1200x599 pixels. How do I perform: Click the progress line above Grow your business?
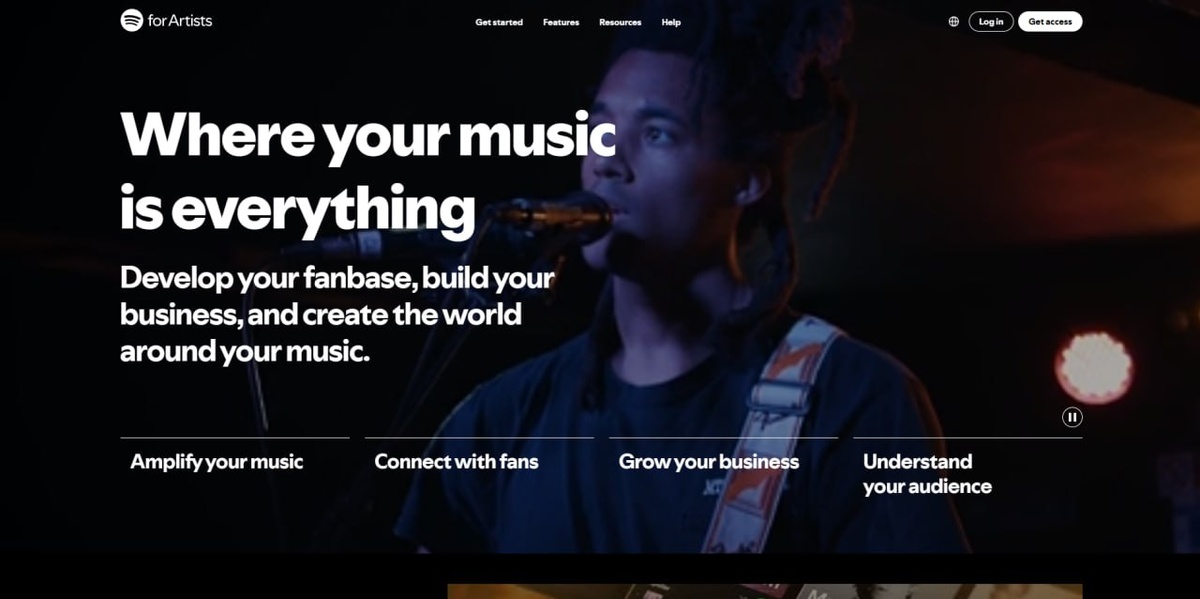click(723, 438)
